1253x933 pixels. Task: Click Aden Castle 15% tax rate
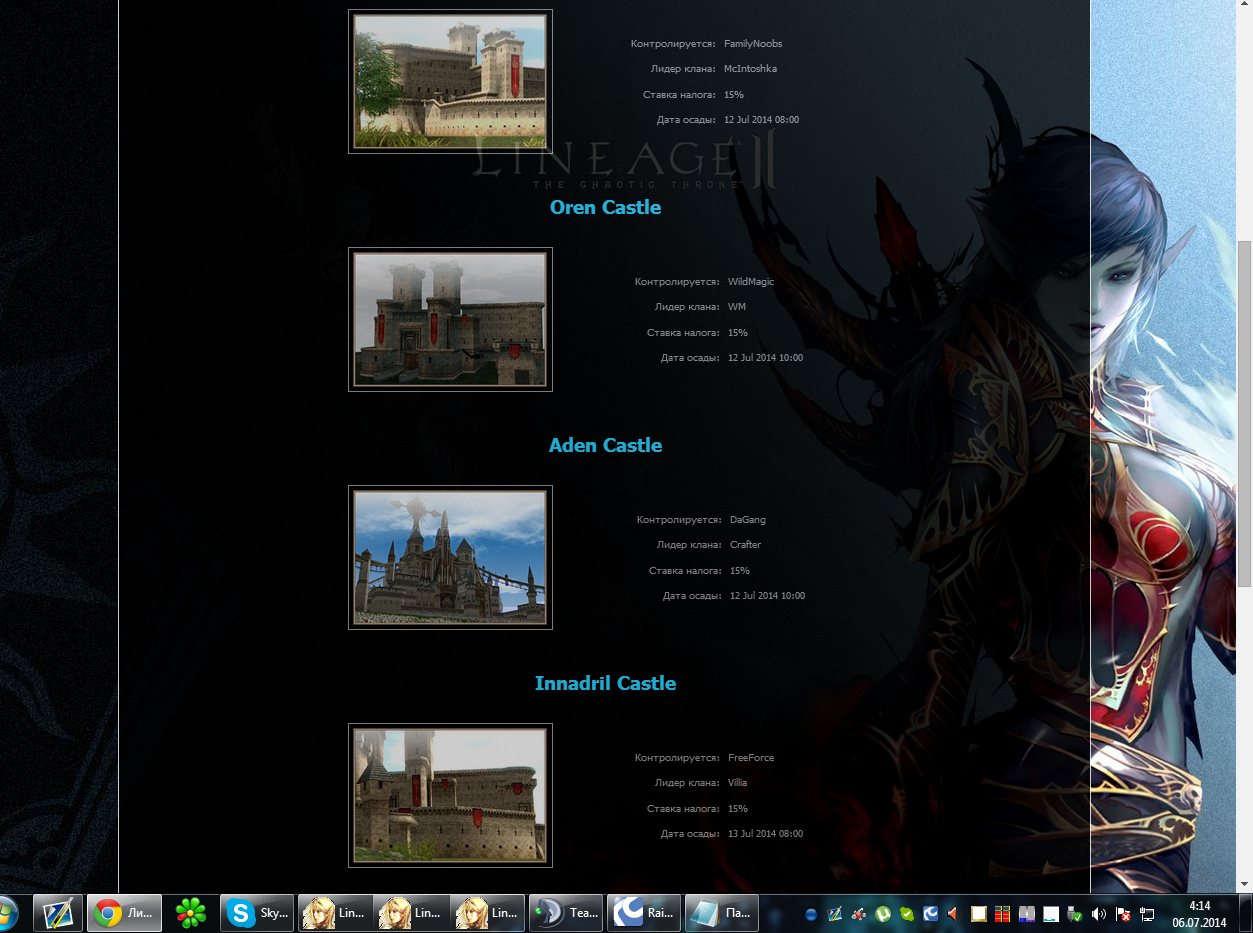pyautogui.click(x=740, y=571)
